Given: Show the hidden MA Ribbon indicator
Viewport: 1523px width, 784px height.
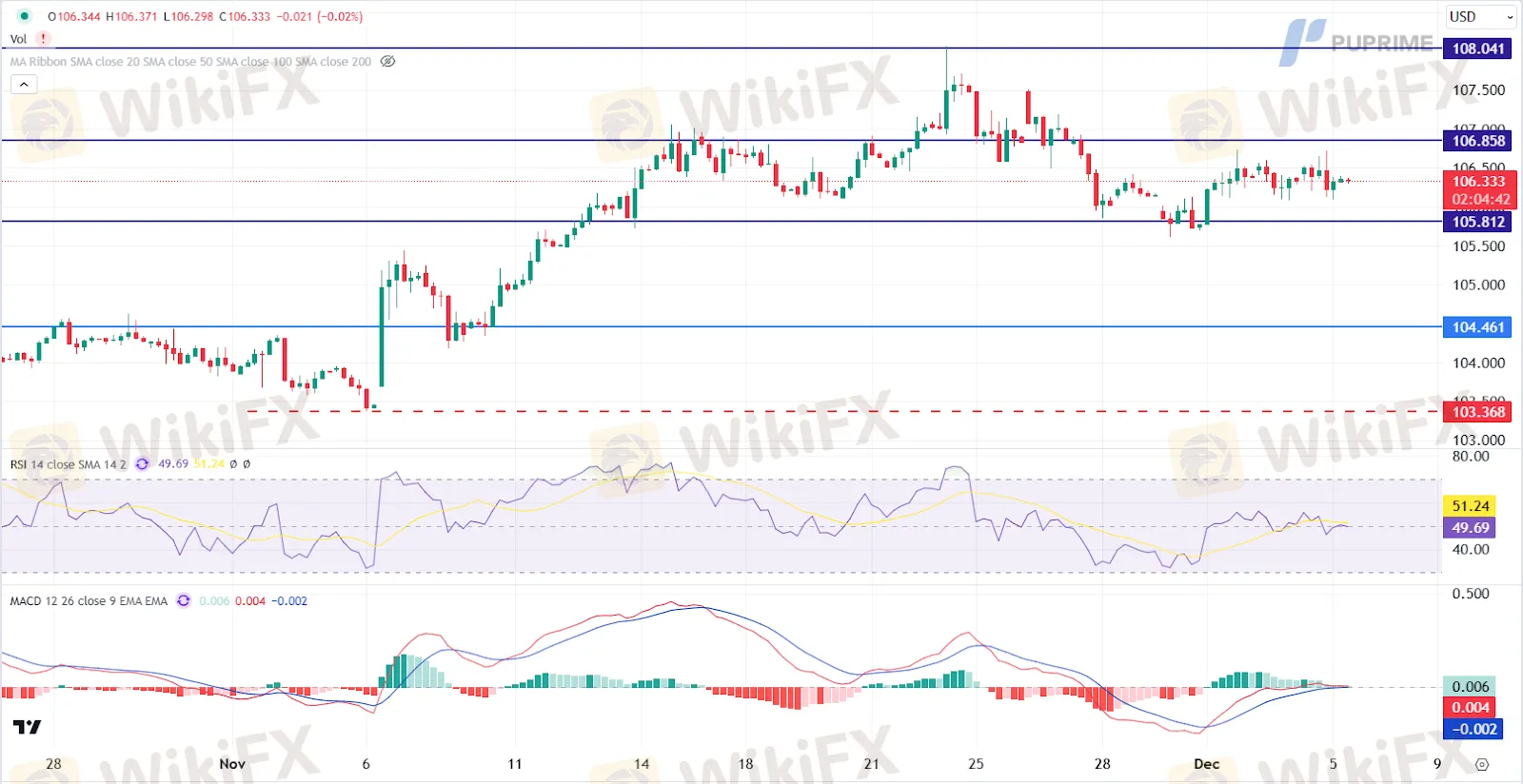Looking at the screenshot, I should tap(387, 62).
